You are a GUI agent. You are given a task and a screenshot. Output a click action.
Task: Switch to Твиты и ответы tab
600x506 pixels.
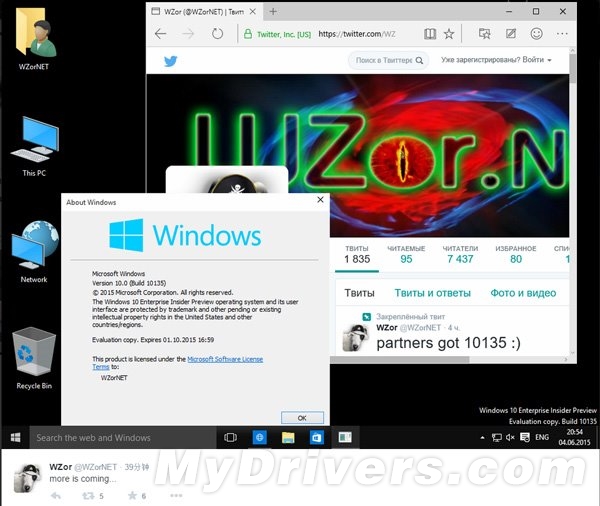432,293
